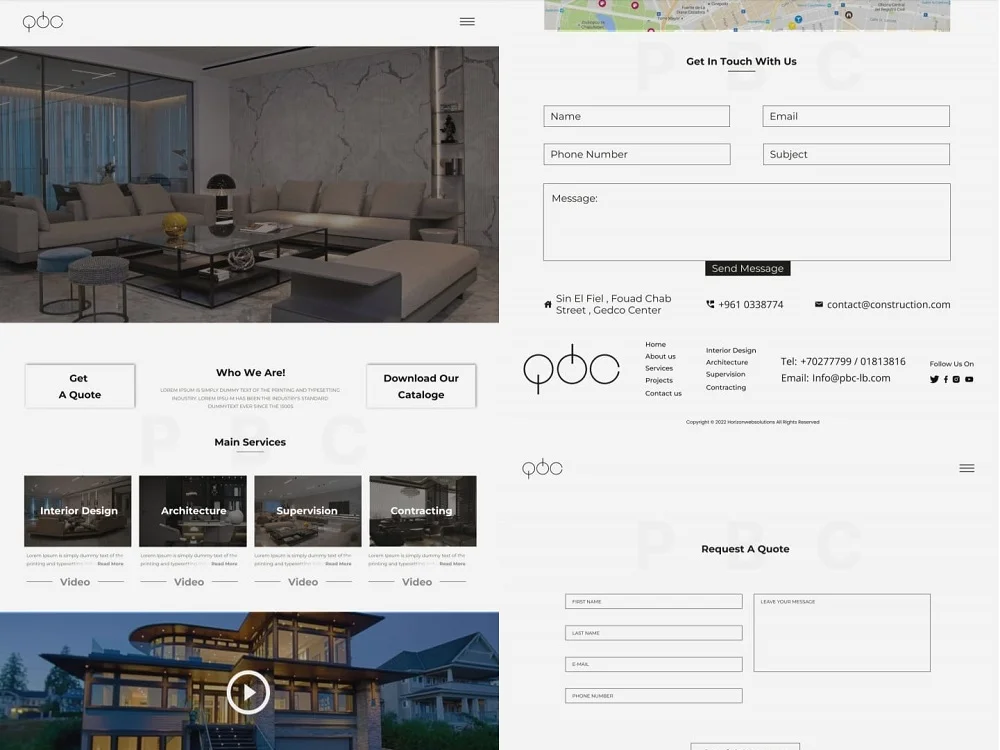
Task: Click the Get A Quote button
Action: pos(79,386)
